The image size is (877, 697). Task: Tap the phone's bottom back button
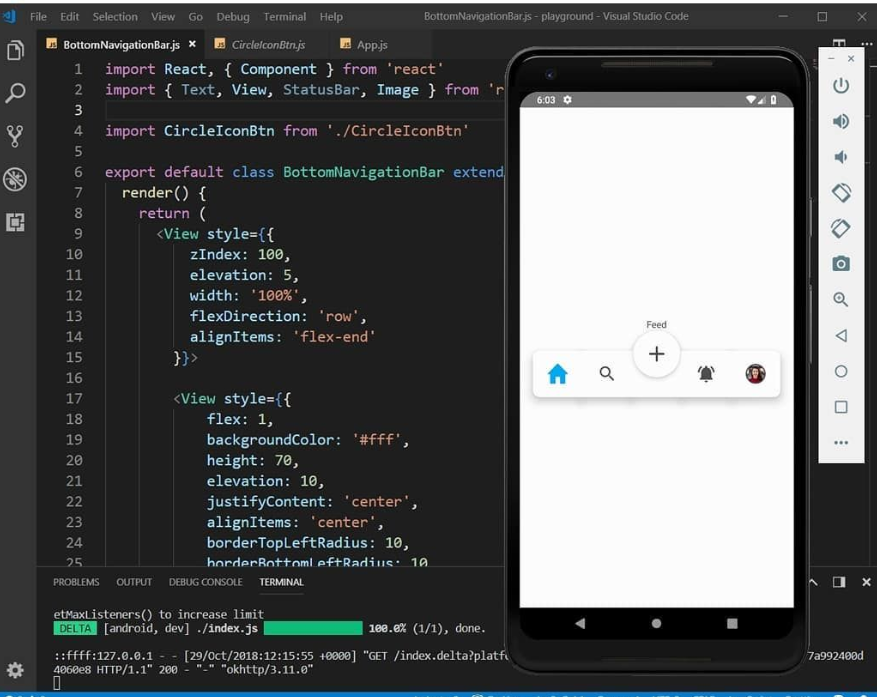click(580, 623)
